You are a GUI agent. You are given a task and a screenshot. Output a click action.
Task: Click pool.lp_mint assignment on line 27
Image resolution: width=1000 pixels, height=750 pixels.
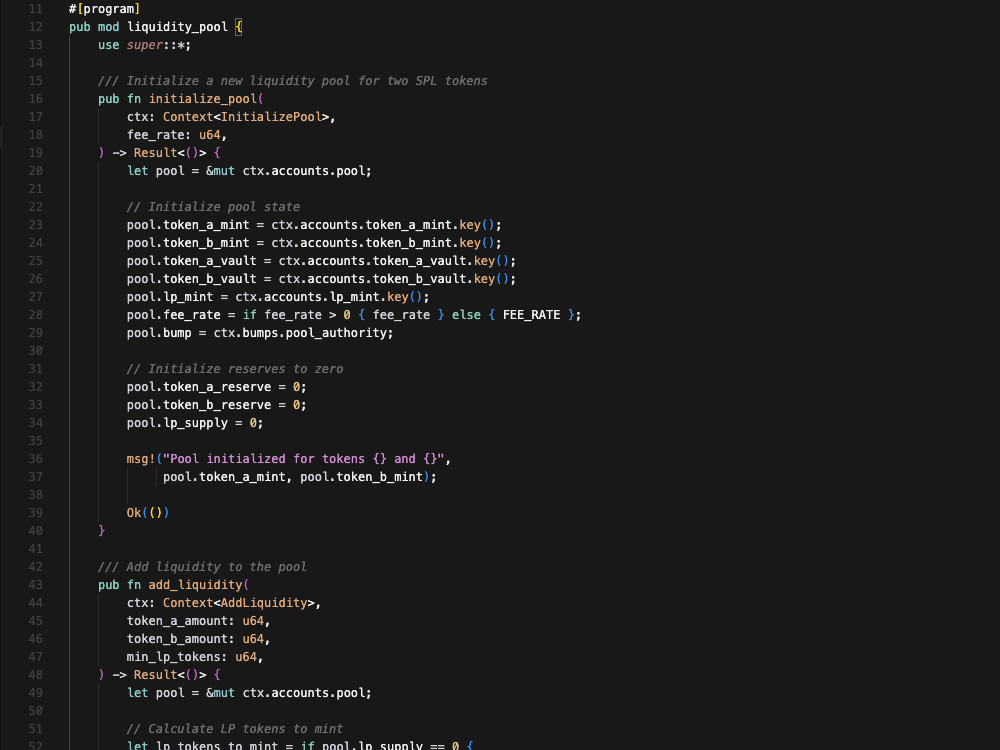[278, 297]
